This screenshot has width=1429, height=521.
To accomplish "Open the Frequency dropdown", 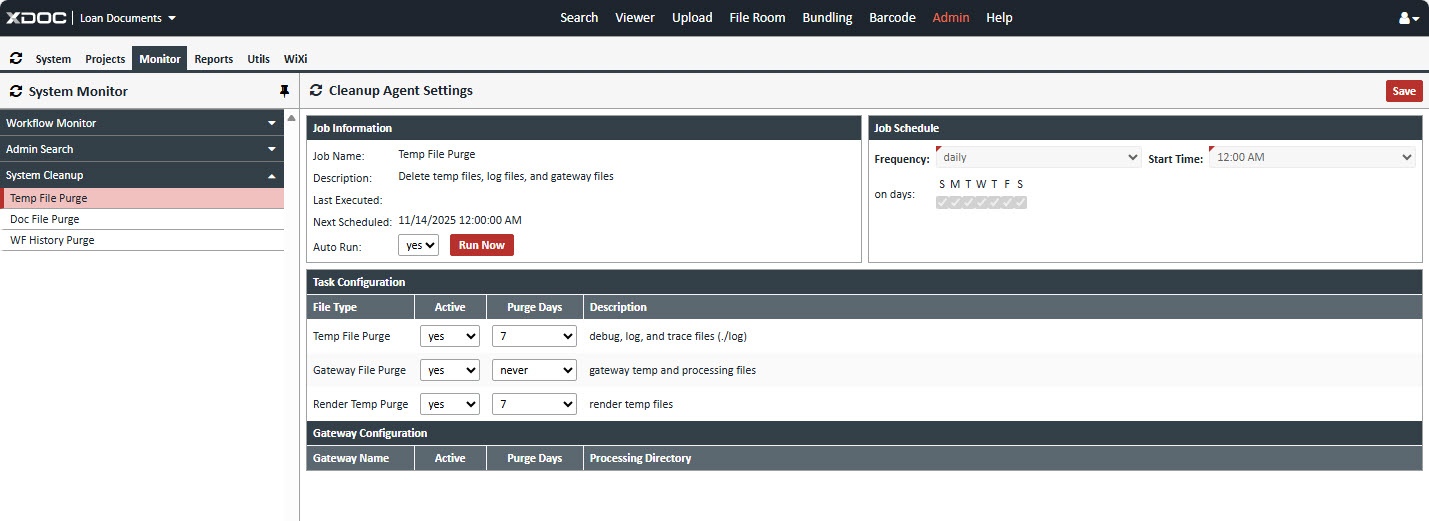I will [x=1038, y=158].
